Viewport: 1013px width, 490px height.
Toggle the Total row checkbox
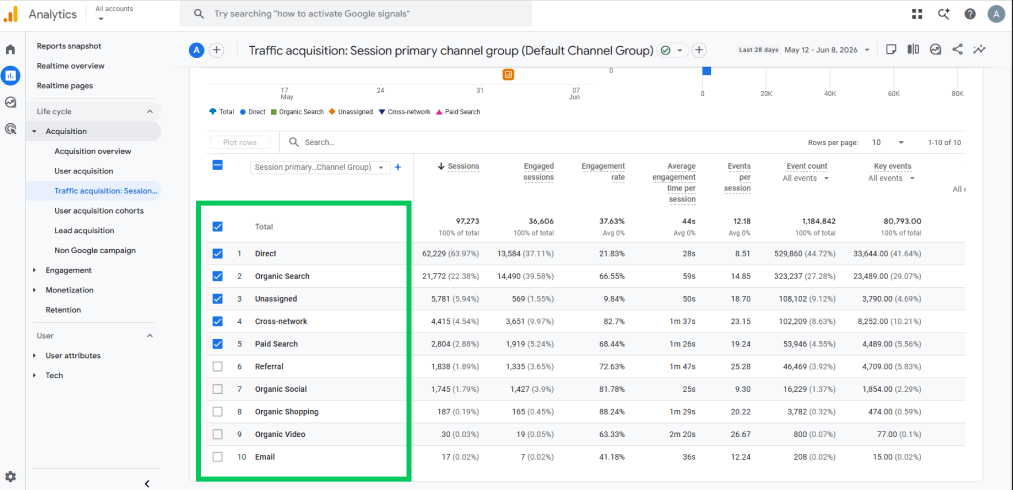point(218,227)
